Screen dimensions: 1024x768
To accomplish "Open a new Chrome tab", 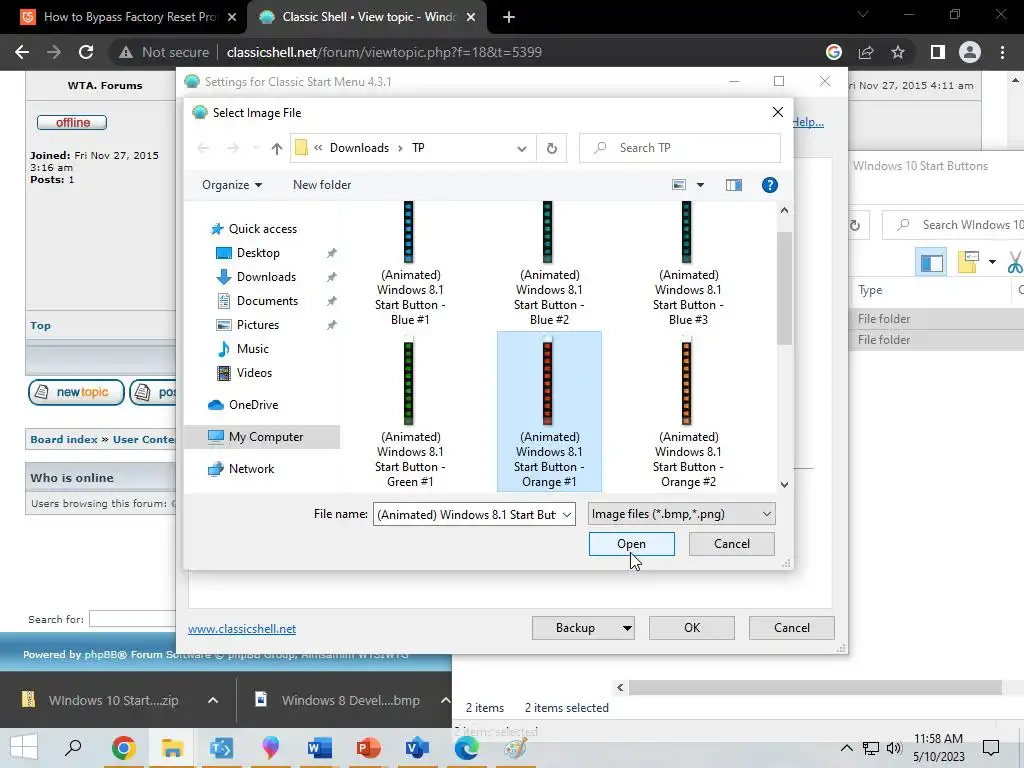I will click(x=509, y=18).
